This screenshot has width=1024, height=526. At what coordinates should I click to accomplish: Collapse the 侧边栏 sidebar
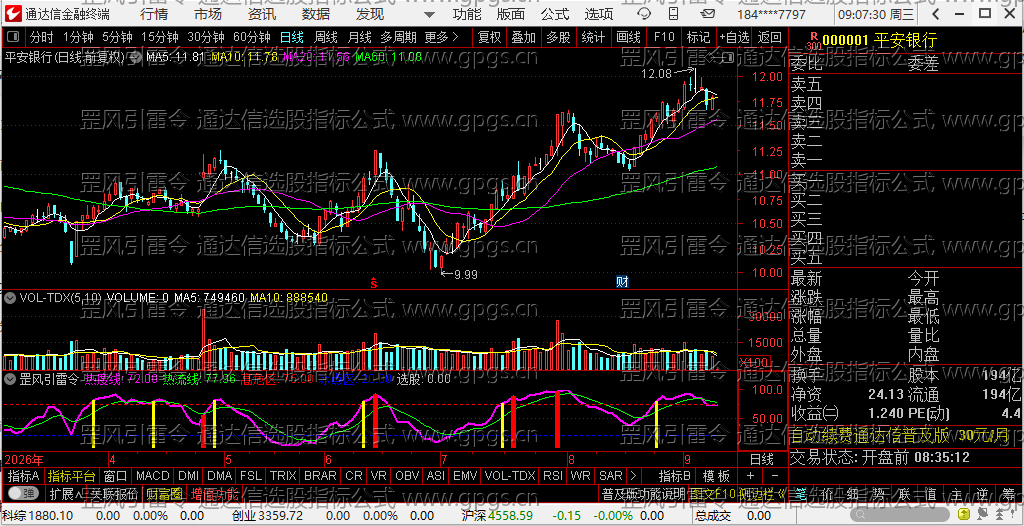pyautogui.click(x=763, y=493)
